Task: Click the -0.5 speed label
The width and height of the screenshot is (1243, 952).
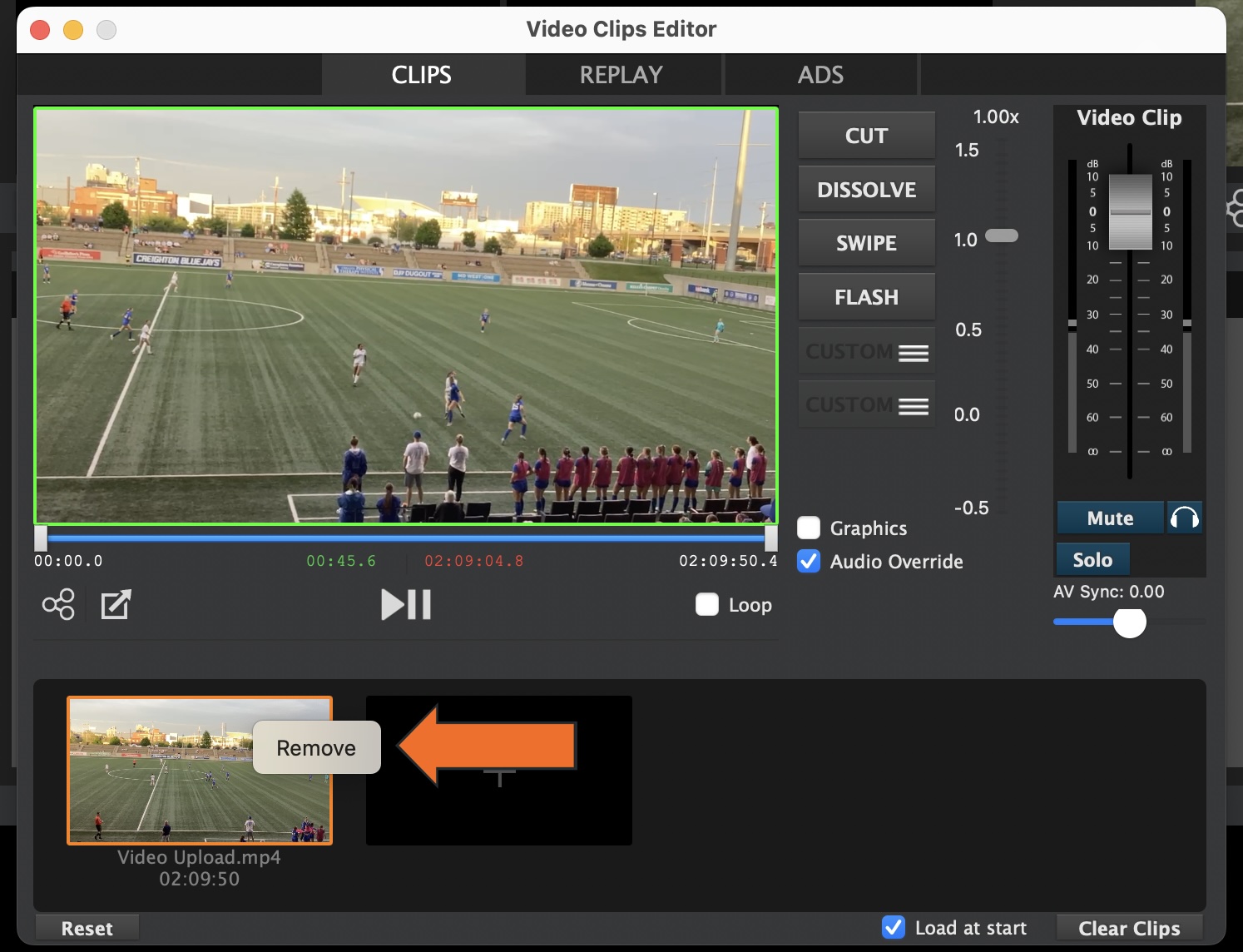Action: click(x=971, y=508)
